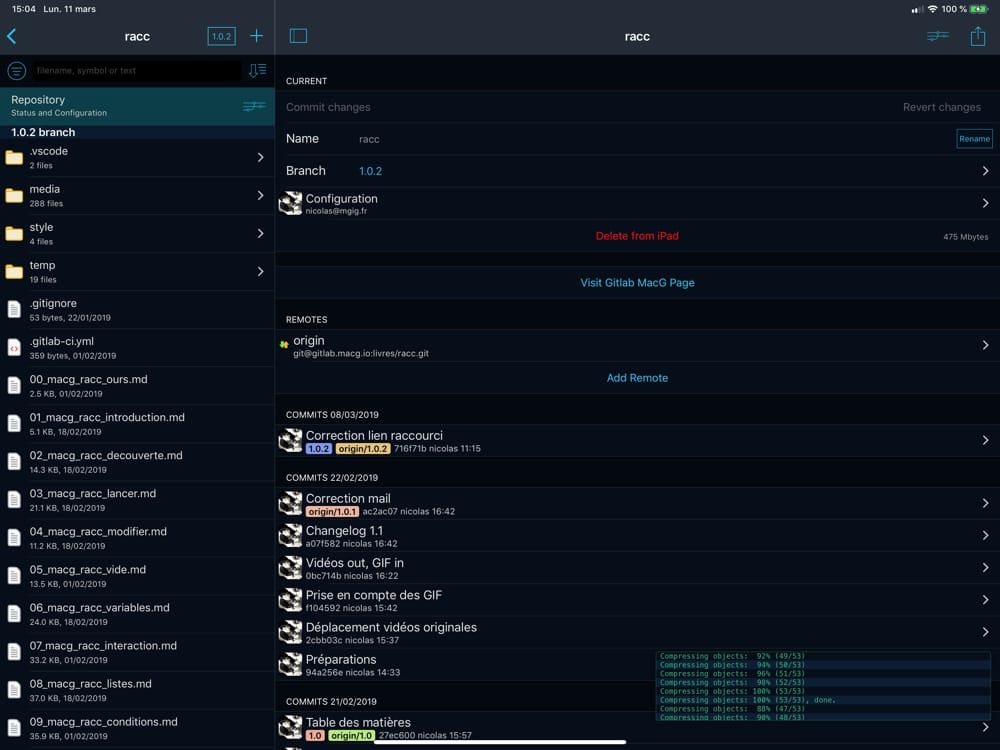Open the media folder icon
The image size is (1000, 750).
14,195
